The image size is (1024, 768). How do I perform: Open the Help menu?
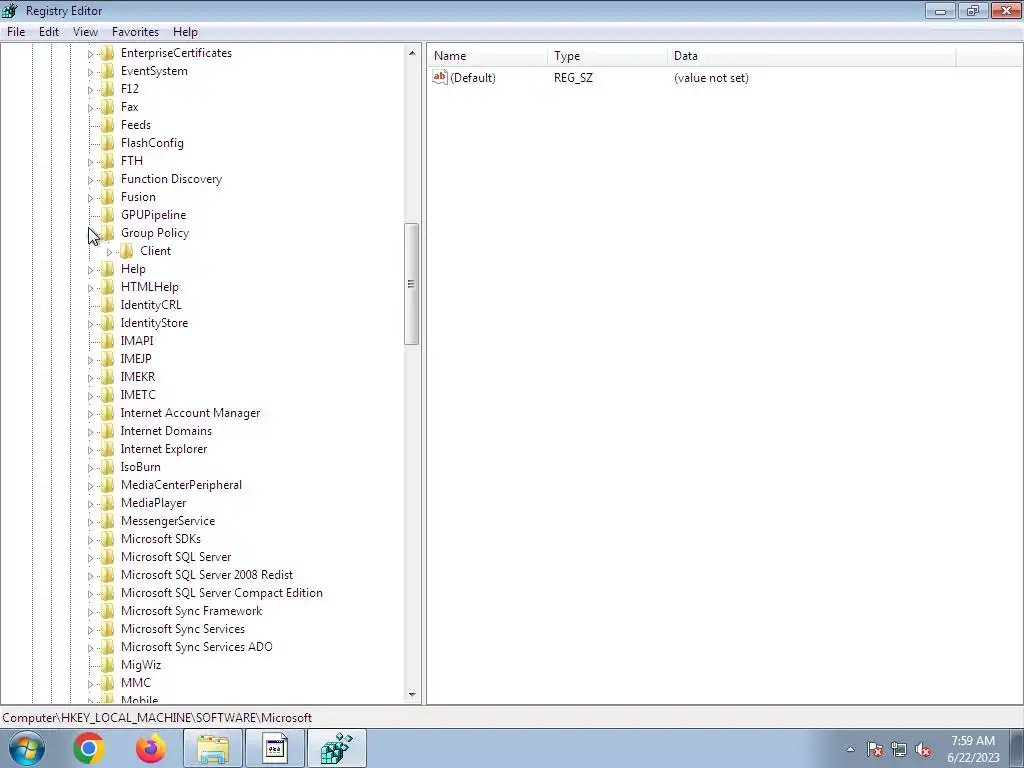coord(185,31)
